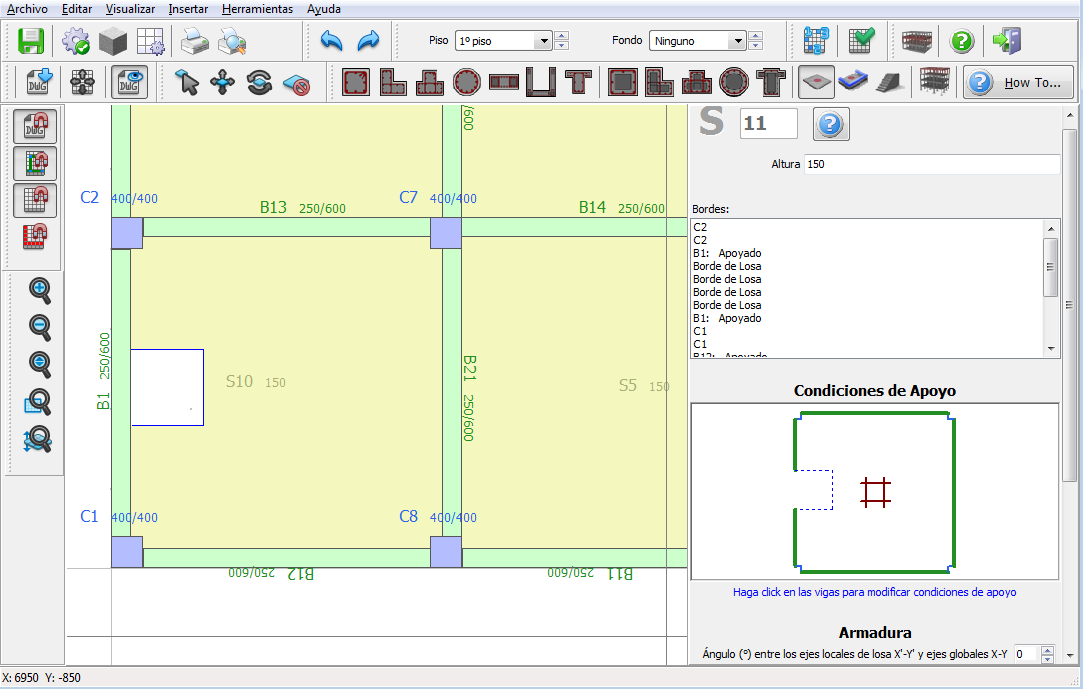Click the stair tool icon
1083x689 pixels.
coord(889,82)
